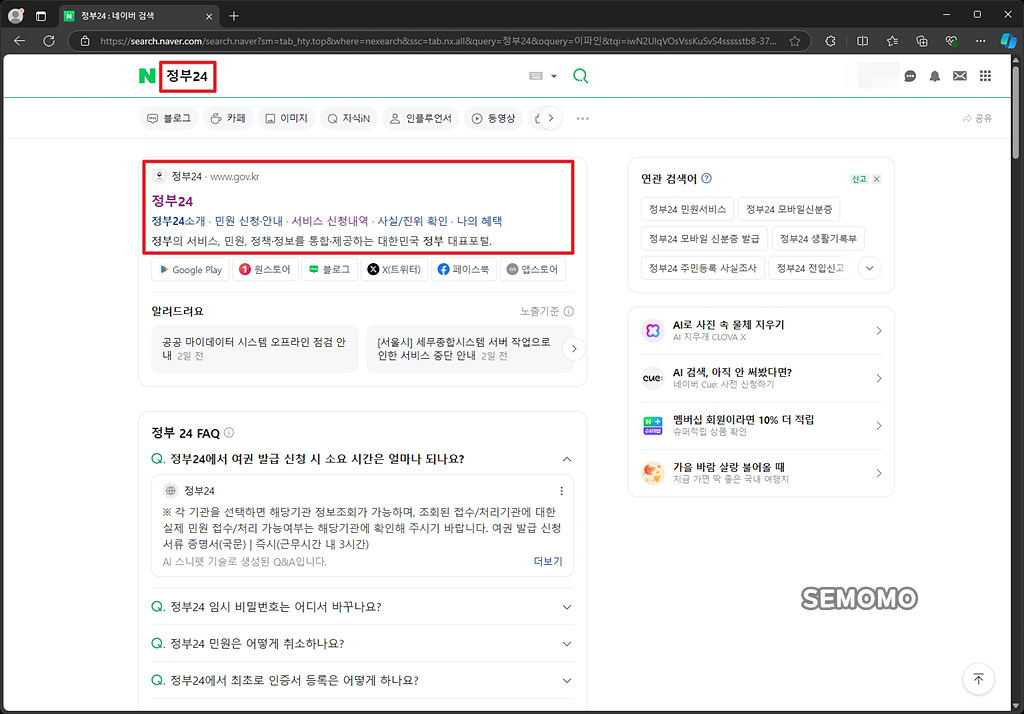Open AI로 사진 속 물체 지우기 promo

(761, 331)
